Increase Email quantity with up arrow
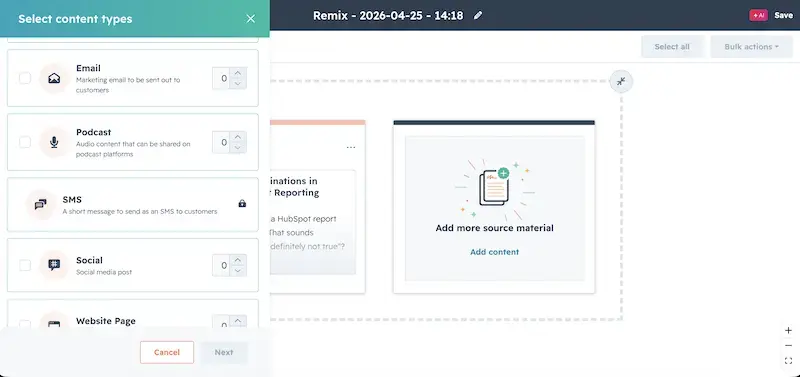The image size is (800, 377). (238, 73)
